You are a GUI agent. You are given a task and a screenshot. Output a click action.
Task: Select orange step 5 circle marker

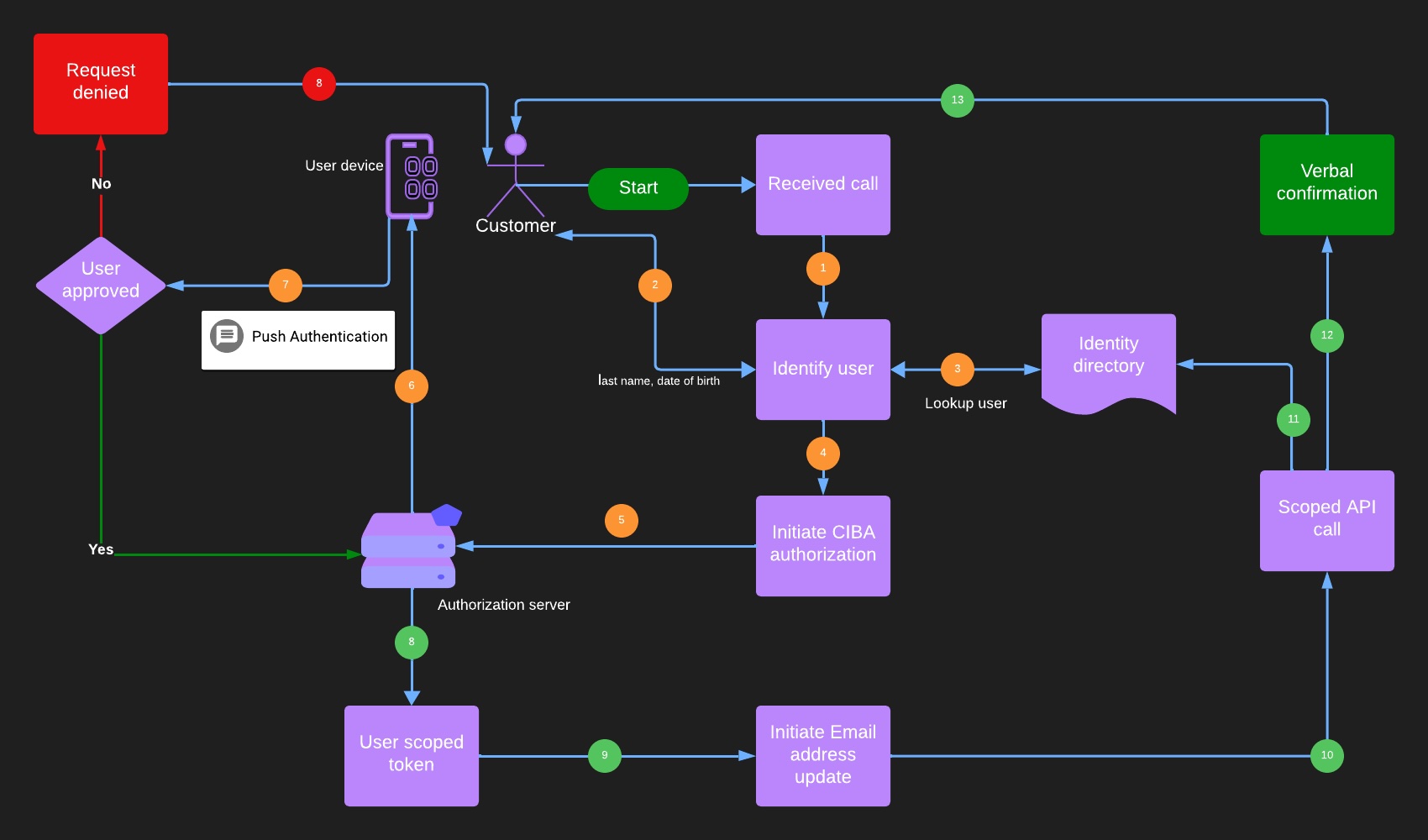tap(622, 520)
